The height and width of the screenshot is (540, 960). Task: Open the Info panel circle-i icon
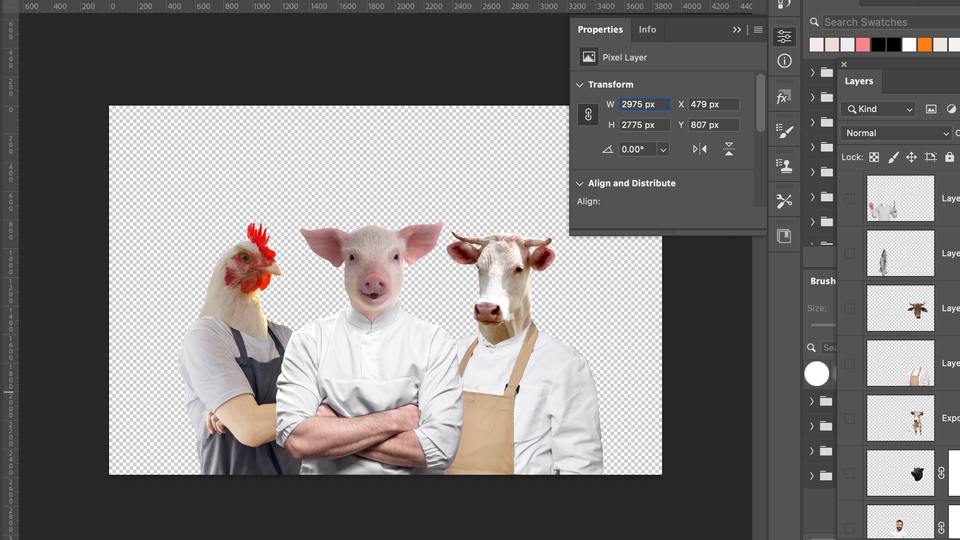click(784, 61)
